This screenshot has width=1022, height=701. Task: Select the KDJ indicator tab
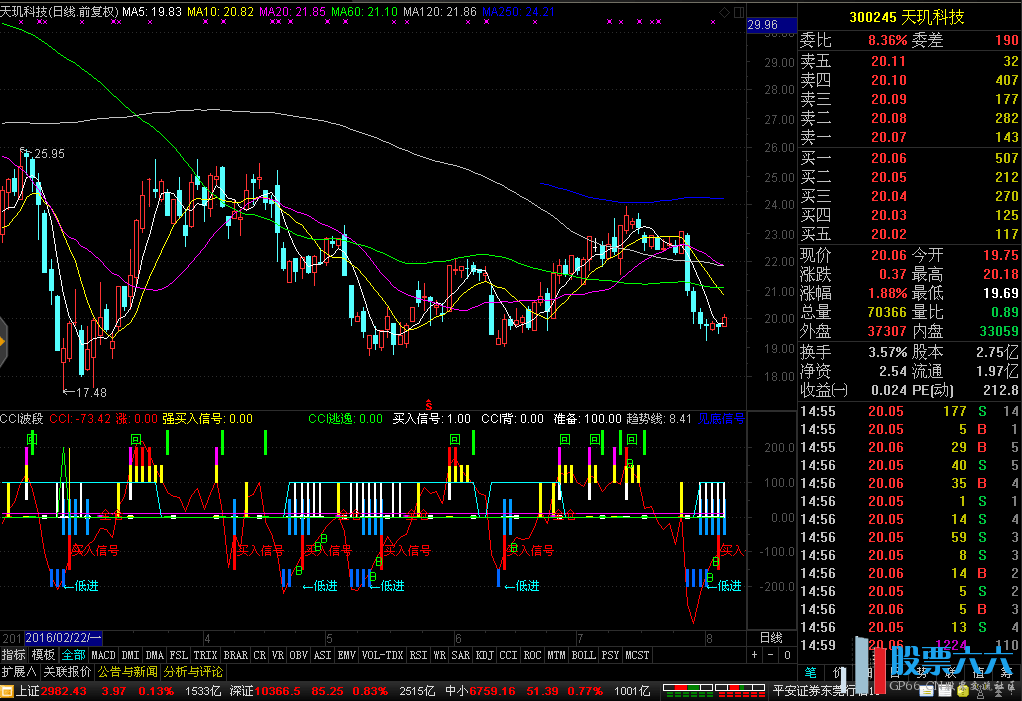484,655
